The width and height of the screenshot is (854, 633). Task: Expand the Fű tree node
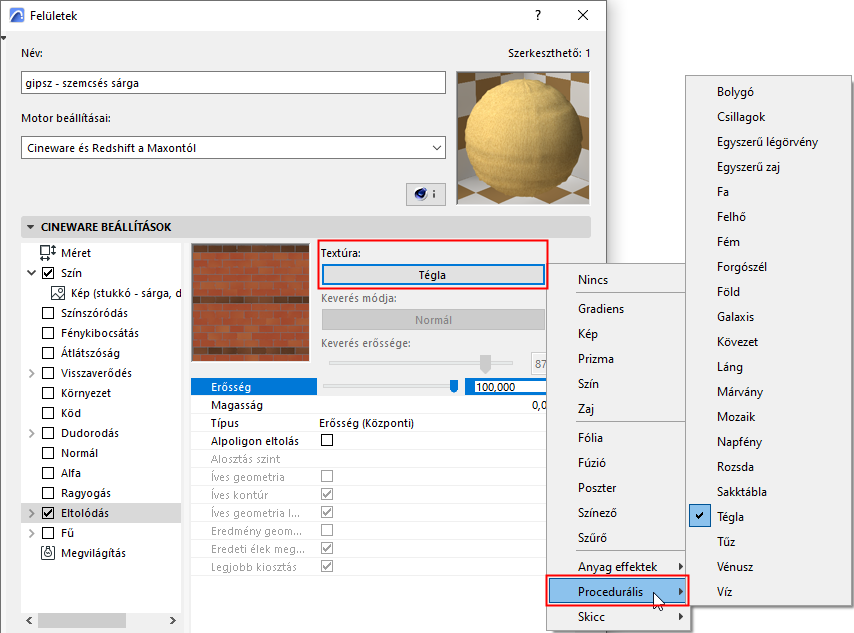32,533
